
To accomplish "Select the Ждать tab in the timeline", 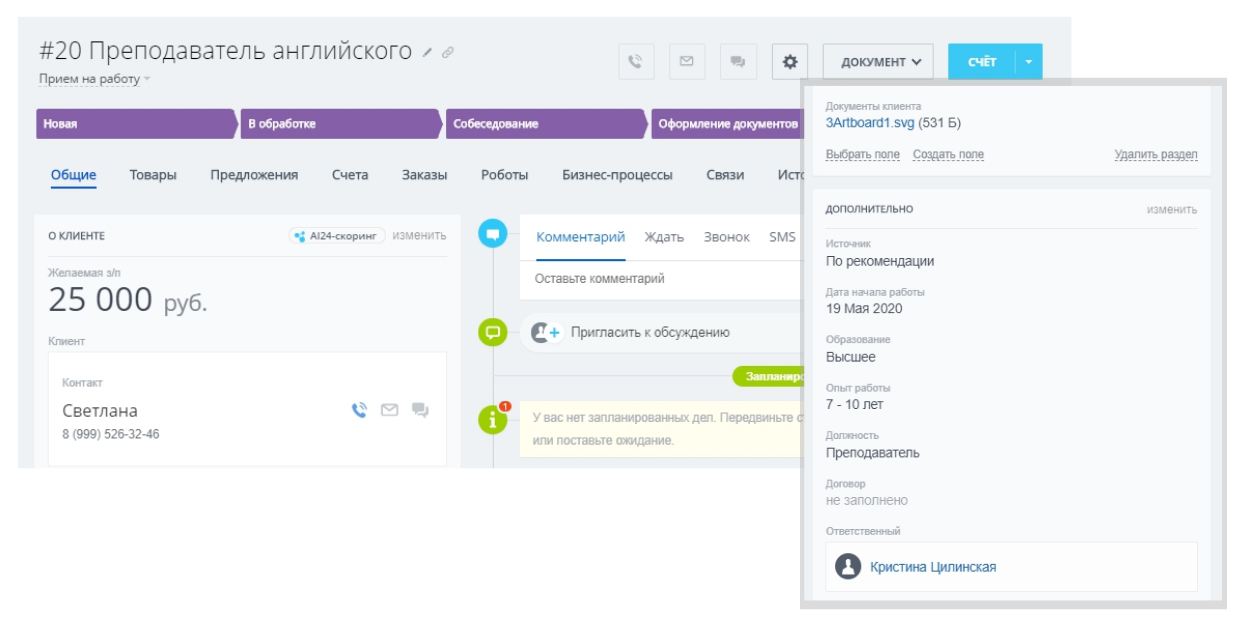I will point(664,237).
